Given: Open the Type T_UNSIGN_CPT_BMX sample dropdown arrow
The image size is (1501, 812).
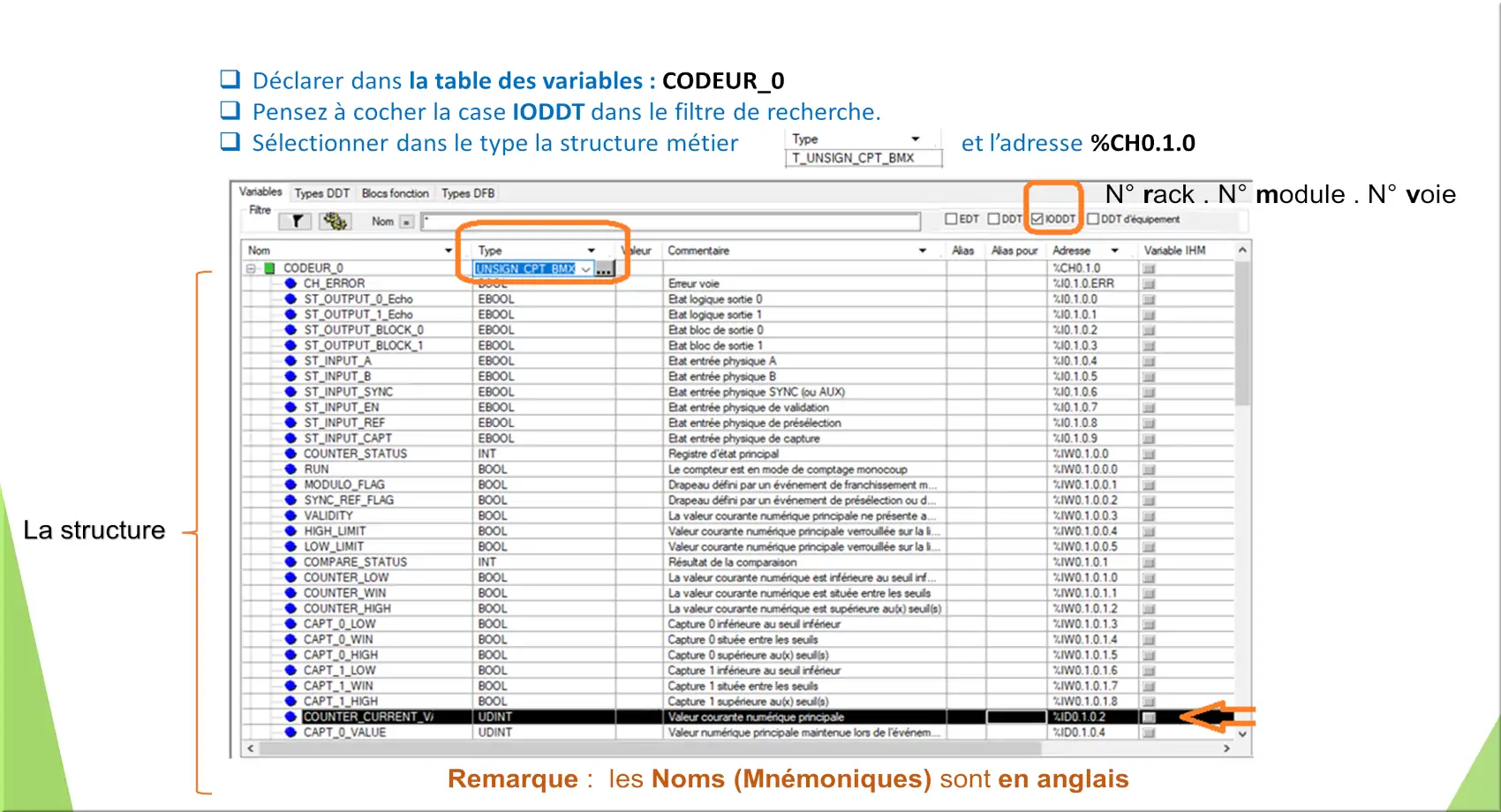Looking at the screenshot, I should point(916,139).
